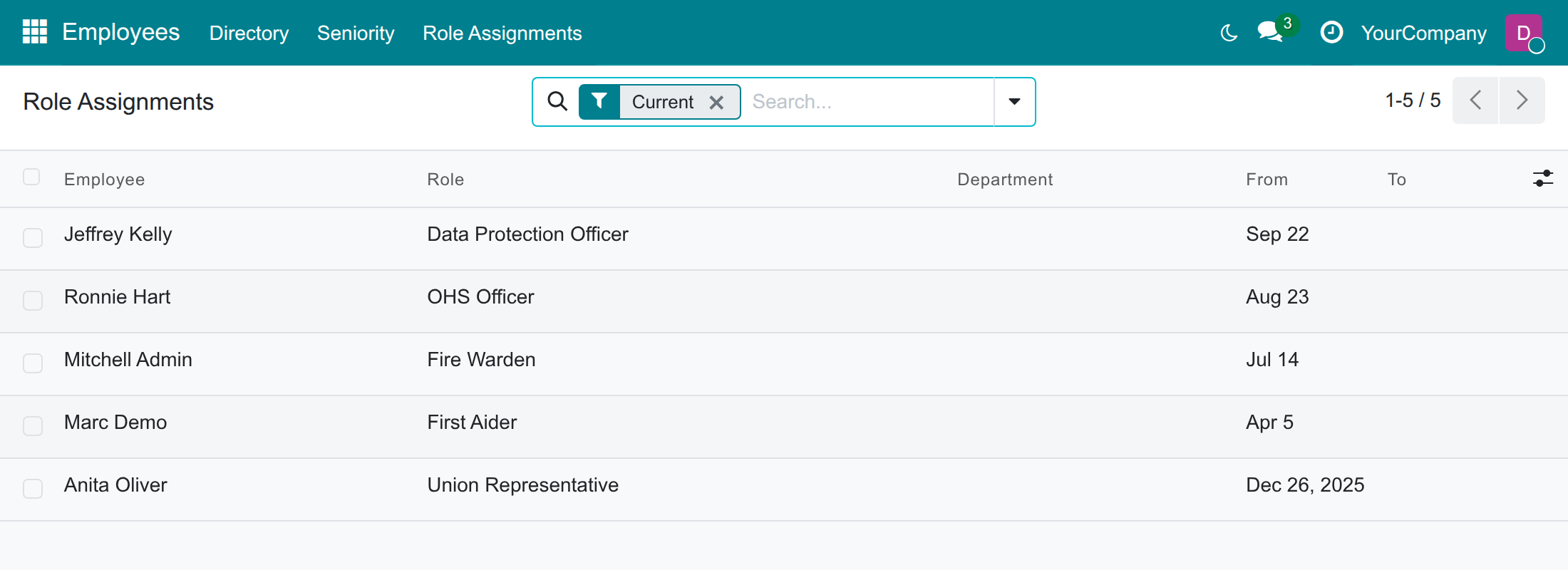Sort by Department column header
This screenshot has width=1568, height=570.
(x=1005, y=180)
